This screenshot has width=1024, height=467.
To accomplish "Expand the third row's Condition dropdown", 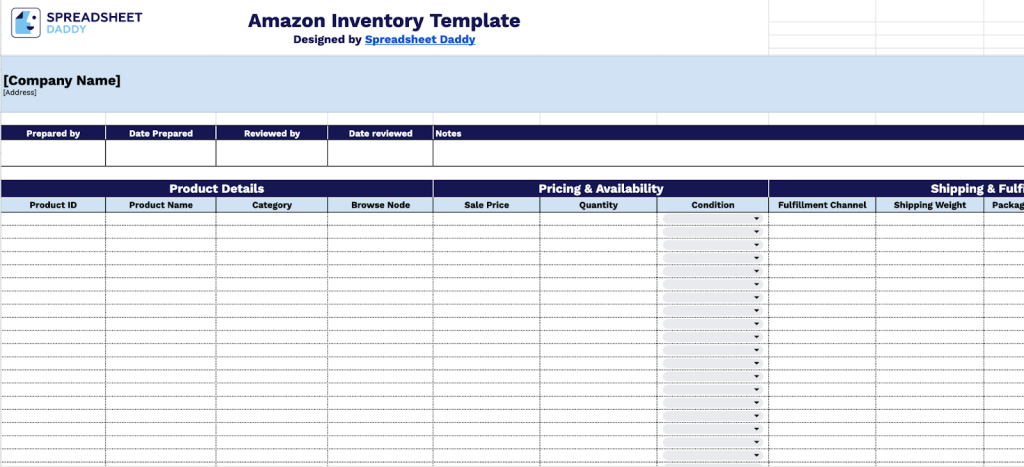I will pos(756,245).
